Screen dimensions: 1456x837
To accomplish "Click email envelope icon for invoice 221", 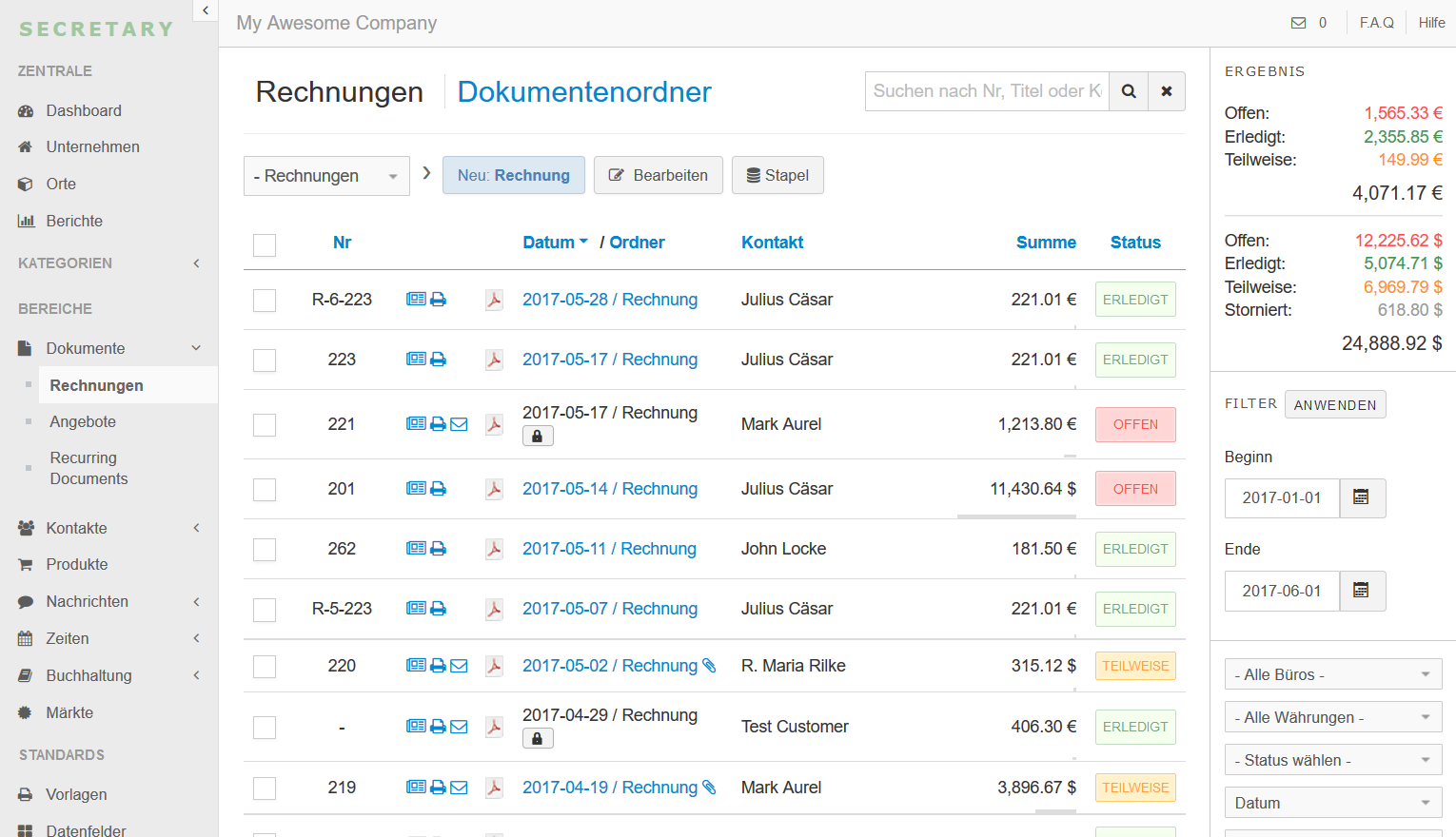I will click(x=459, y=424).
